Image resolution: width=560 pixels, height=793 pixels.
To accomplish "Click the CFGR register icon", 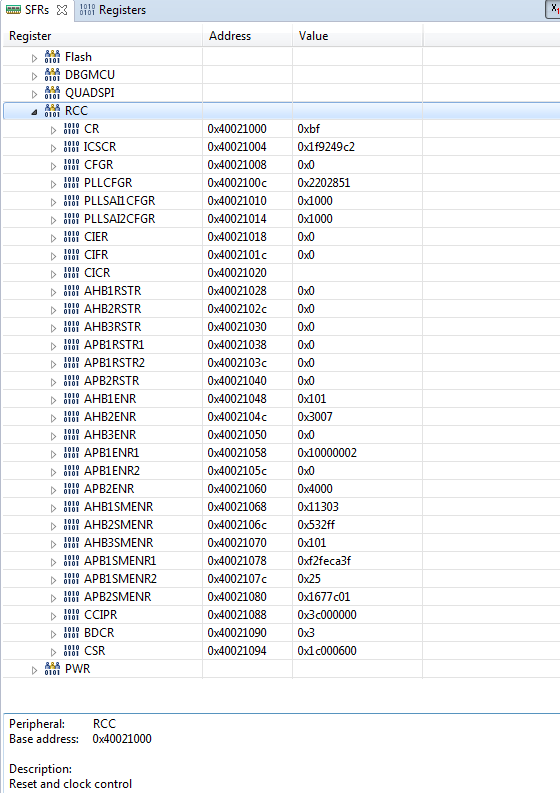I will pos(71,165).
